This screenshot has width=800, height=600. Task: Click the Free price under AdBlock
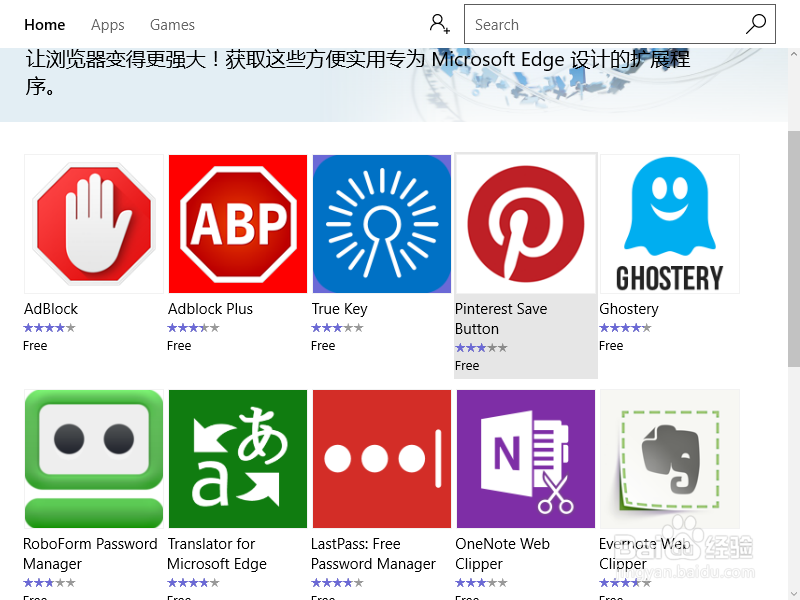click(35, 345)
